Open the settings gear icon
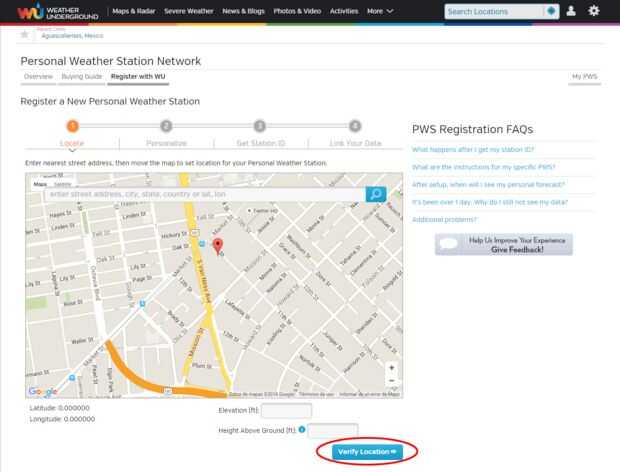Screen dimensions: 620x472 pyautogui.click(x=594, y=11)
